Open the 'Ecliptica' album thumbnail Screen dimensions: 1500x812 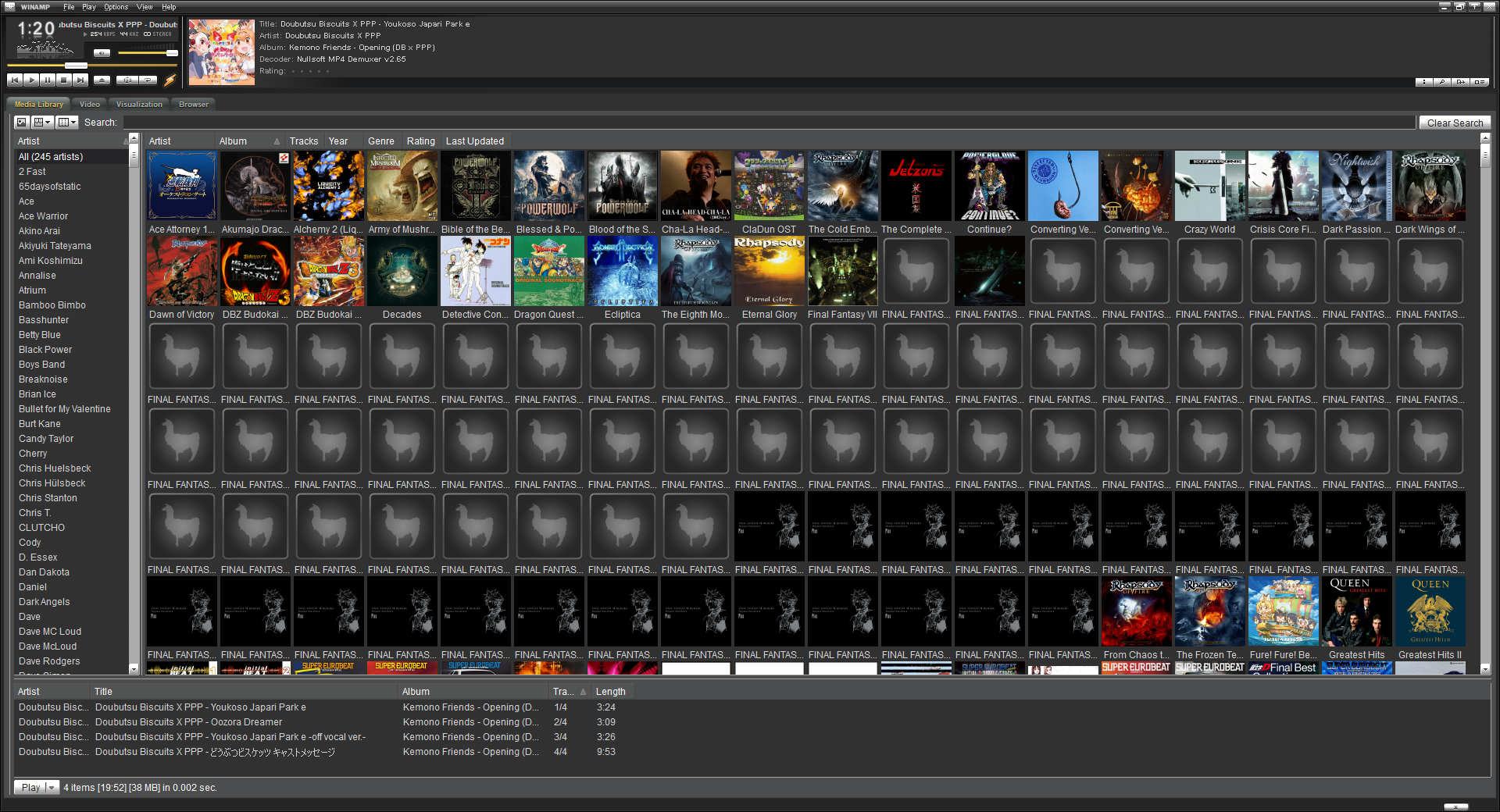coord(623,278)
